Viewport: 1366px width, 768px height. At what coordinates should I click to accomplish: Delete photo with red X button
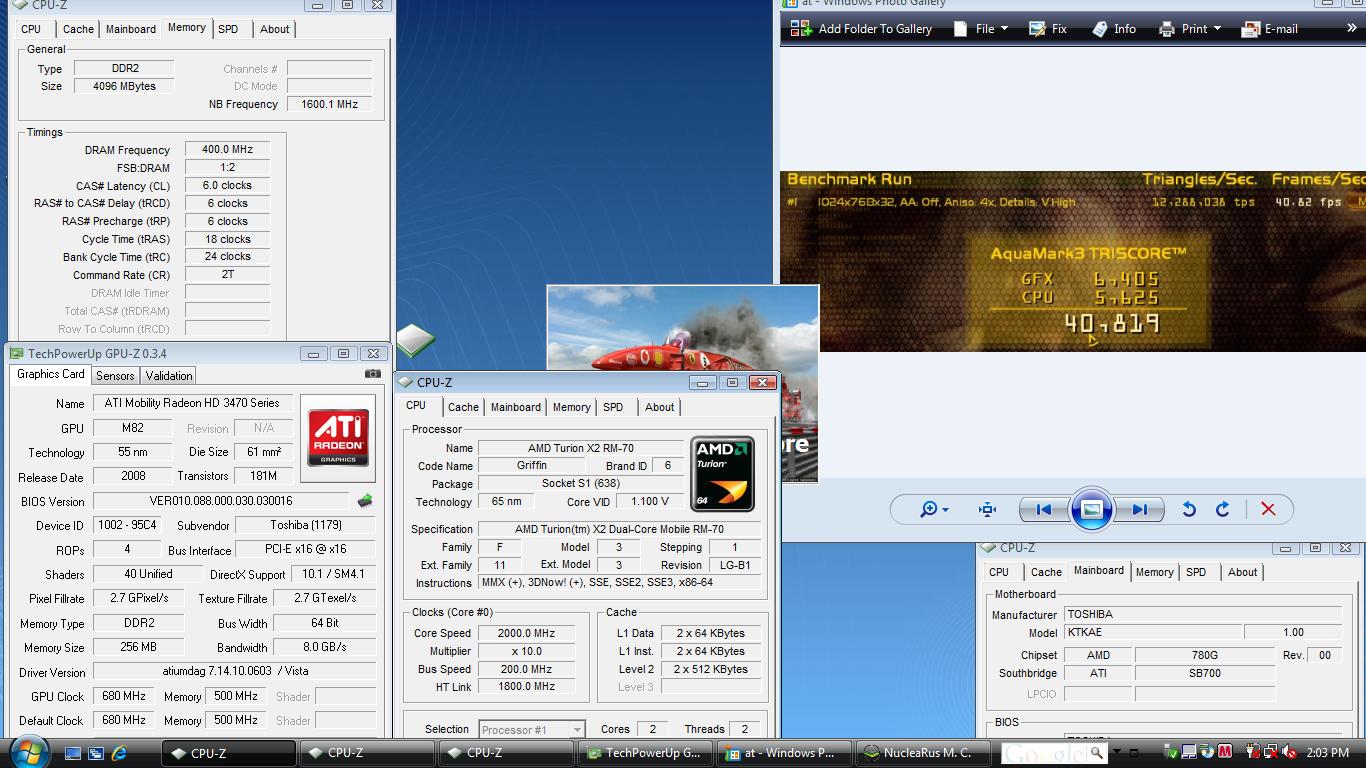pyautogui.click(x=1268, y=509)
